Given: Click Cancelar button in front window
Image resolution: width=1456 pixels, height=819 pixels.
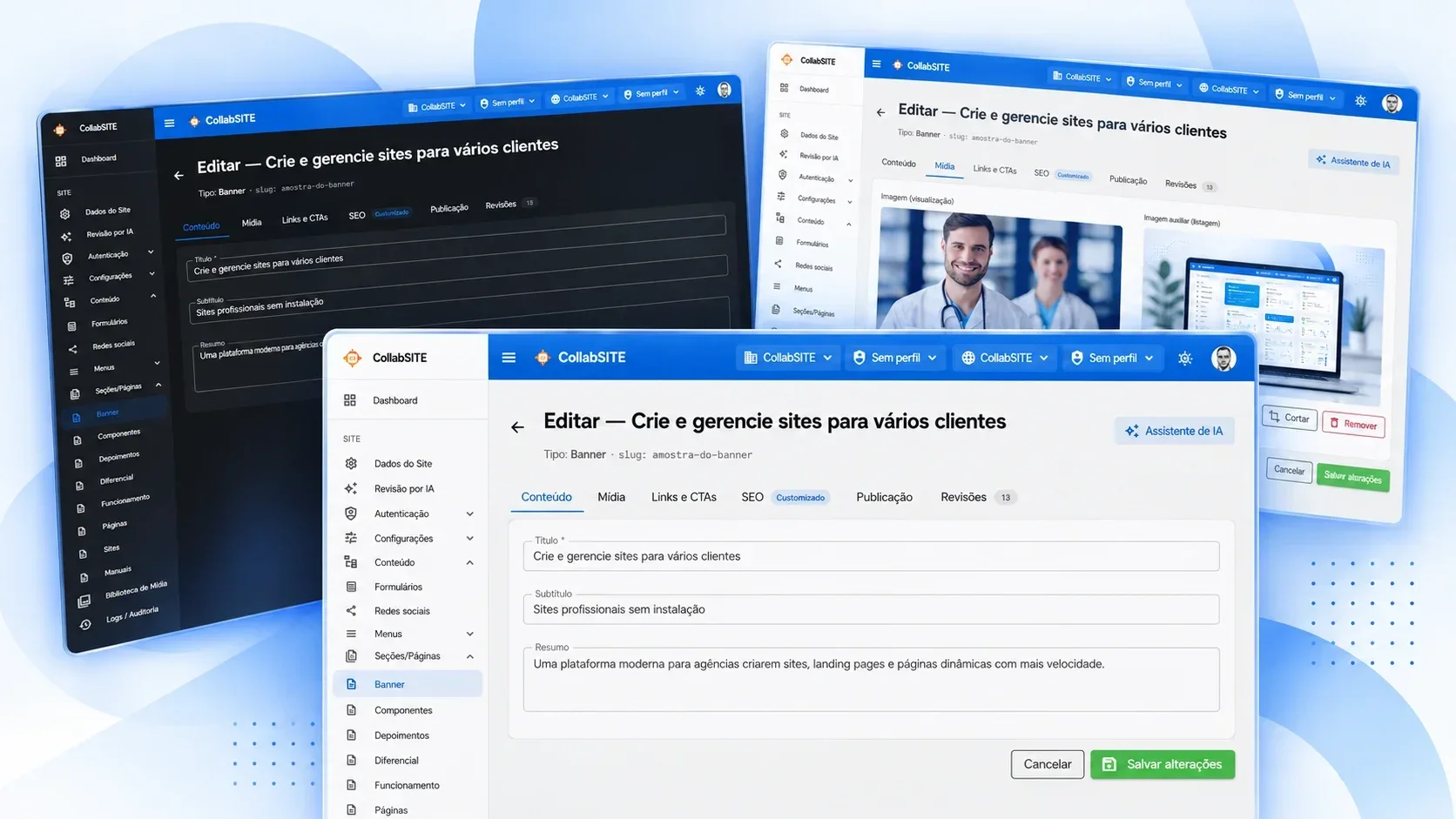Looking at the screenshot, I should (x=1048, y=764).
